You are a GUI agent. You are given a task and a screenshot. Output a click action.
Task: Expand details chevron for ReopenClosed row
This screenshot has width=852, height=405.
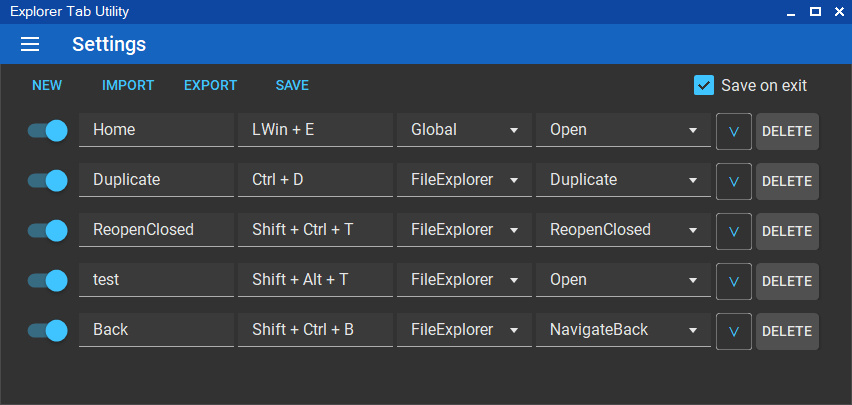[x=734, y=232]
